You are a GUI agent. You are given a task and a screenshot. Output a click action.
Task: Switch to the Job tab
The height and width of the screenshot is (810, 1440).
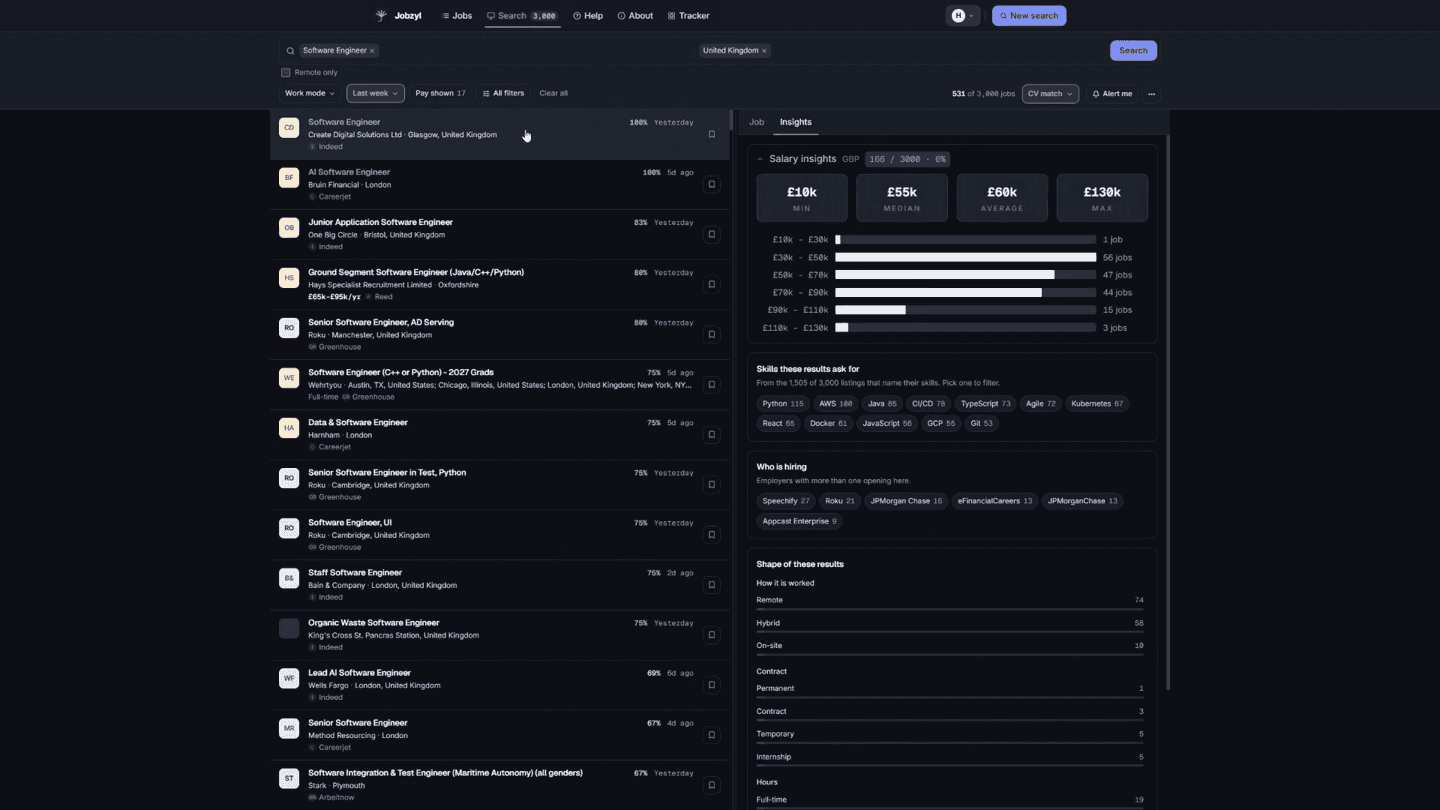pos(757,122)
